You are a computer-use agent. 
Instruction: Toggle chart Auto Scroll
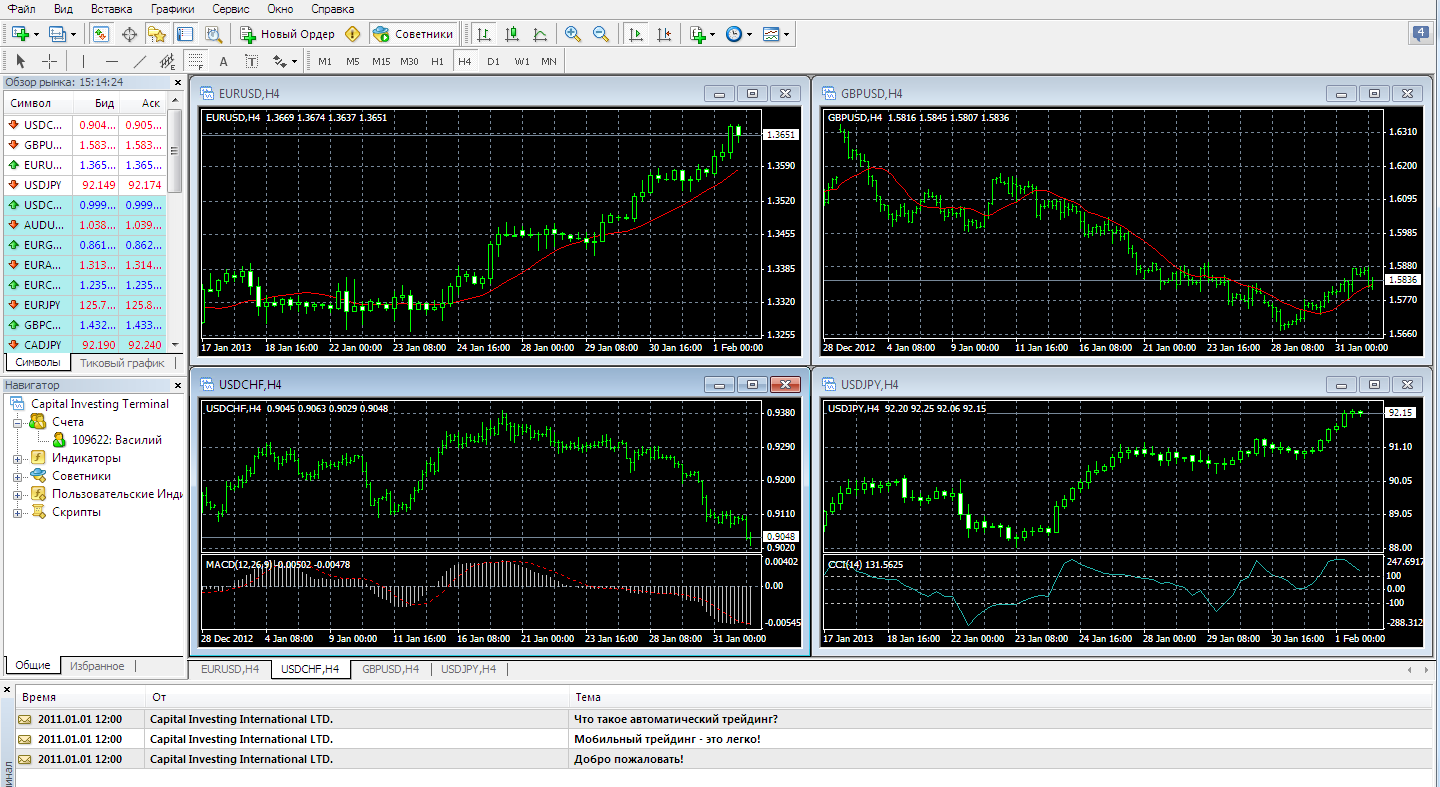coord(634,34)
